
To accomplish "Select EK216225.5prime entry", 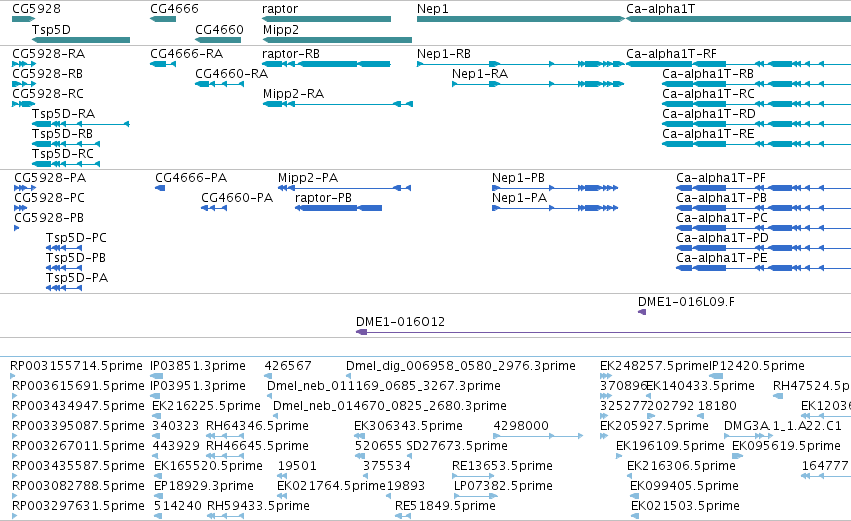I will (x=206, y=406).
